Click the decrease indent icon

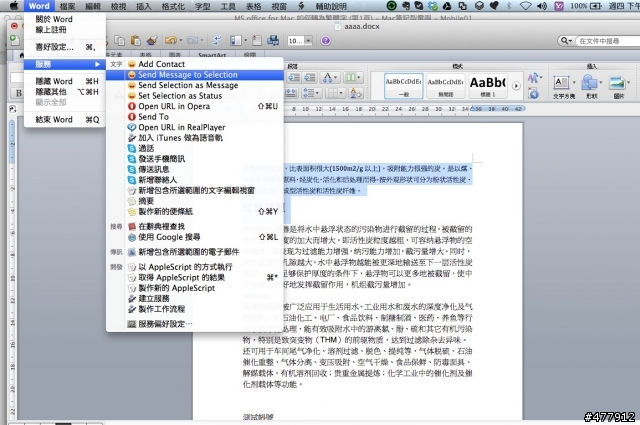[x=294, y=78]
